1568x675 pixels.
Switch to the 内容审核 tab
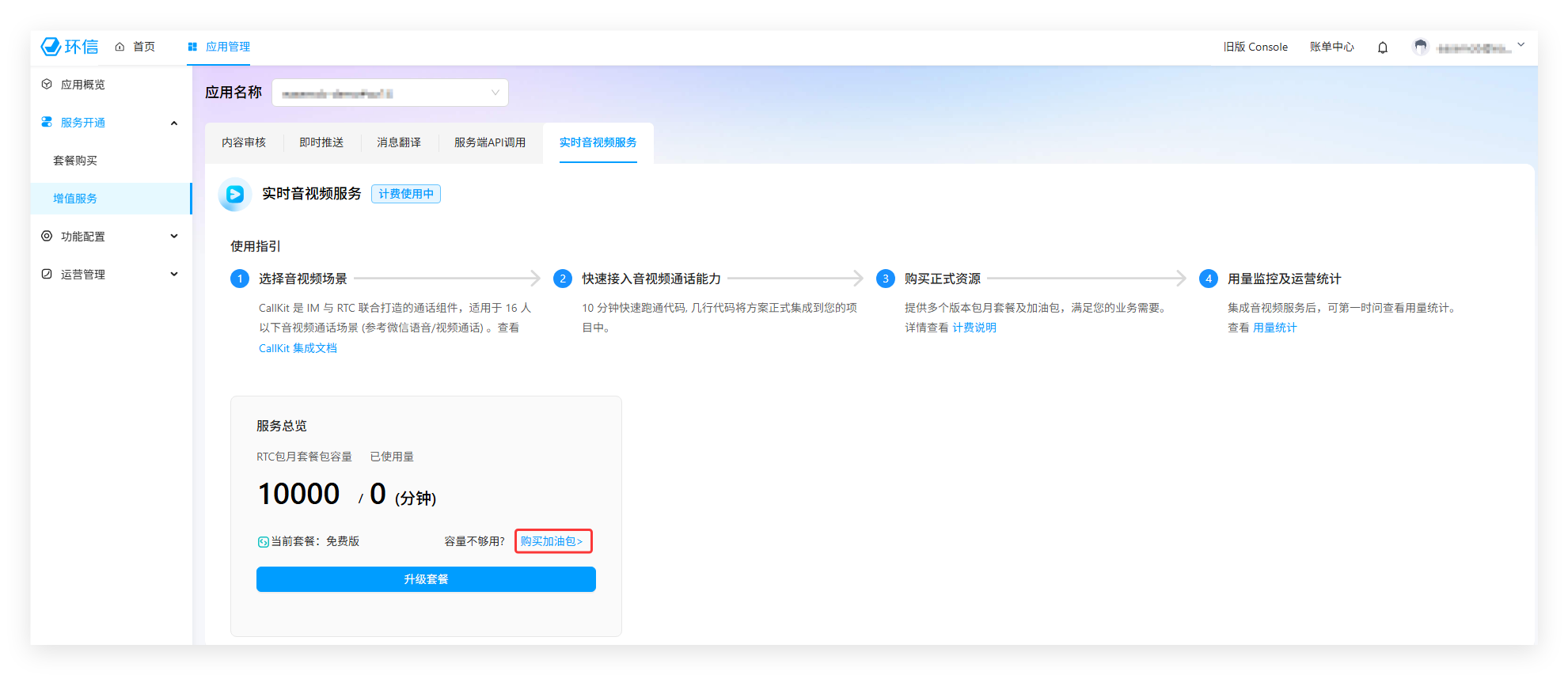coord(244,142)
